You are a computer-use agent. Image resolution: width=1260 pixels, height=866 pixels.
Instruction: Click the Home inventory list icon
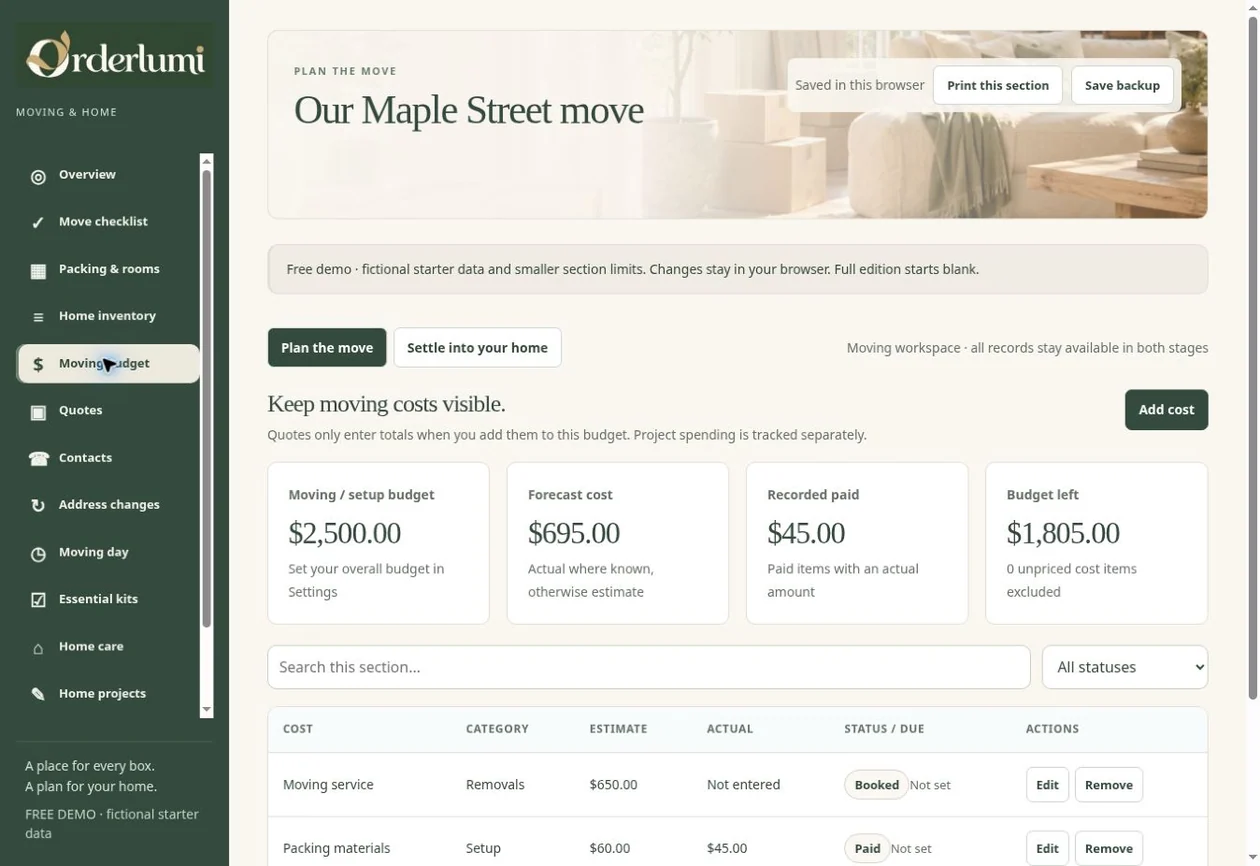(38, 318)
